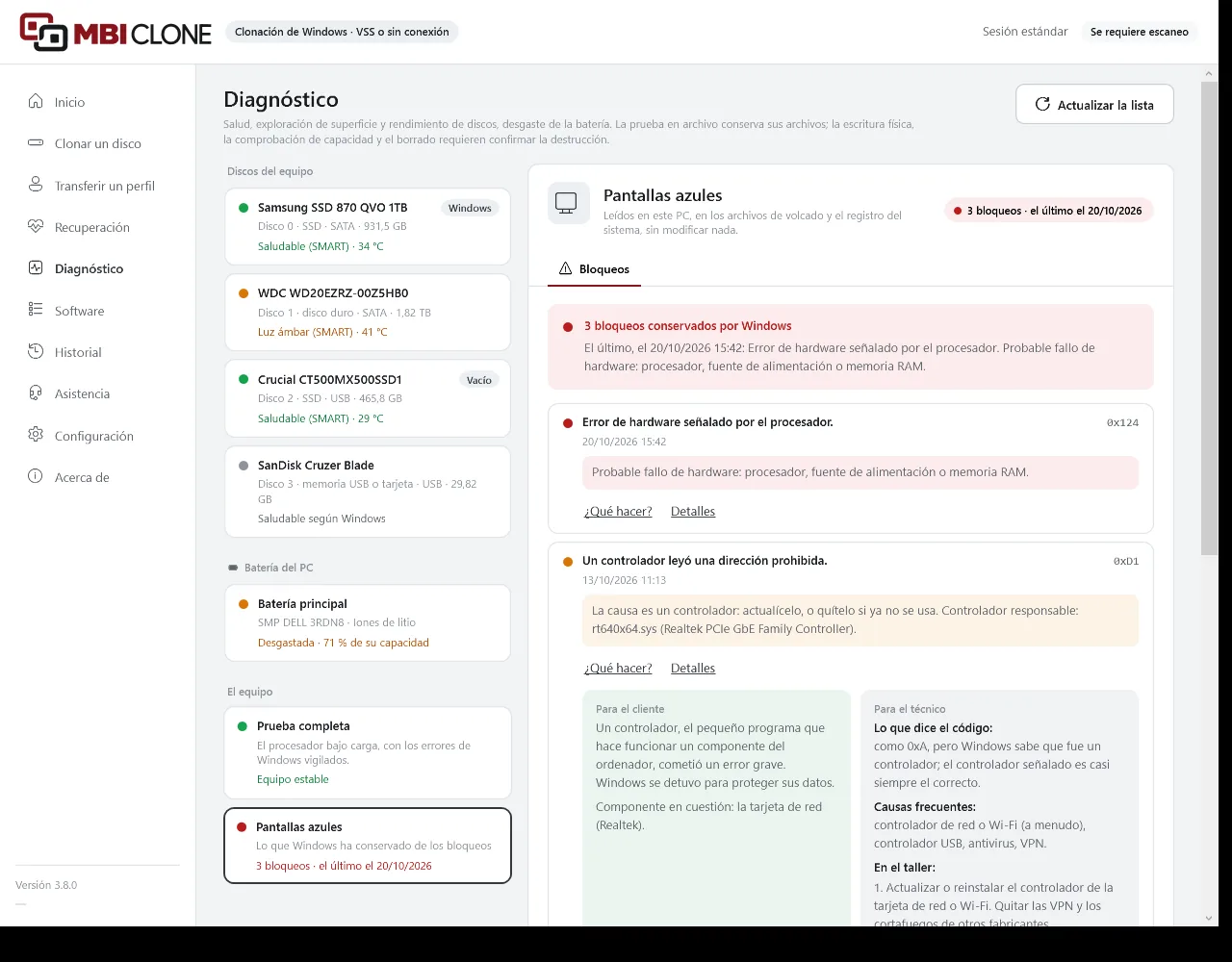This screenshot has width=1232, height=962.
Task: Open ¿Qué hacer? for error 0xD1
Action: click(x=618, y=669)
